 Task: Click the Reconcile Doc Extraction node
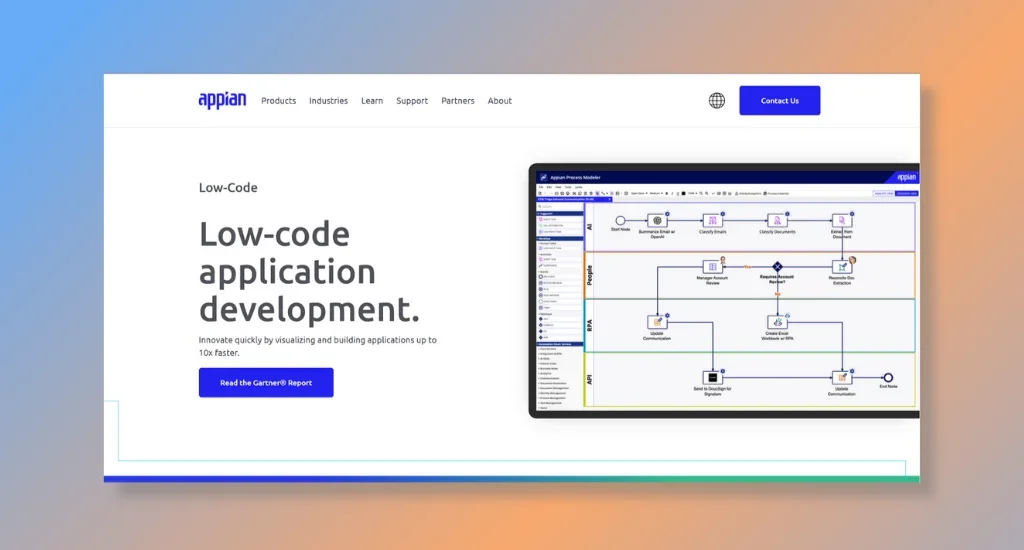(x=841, y=267)
